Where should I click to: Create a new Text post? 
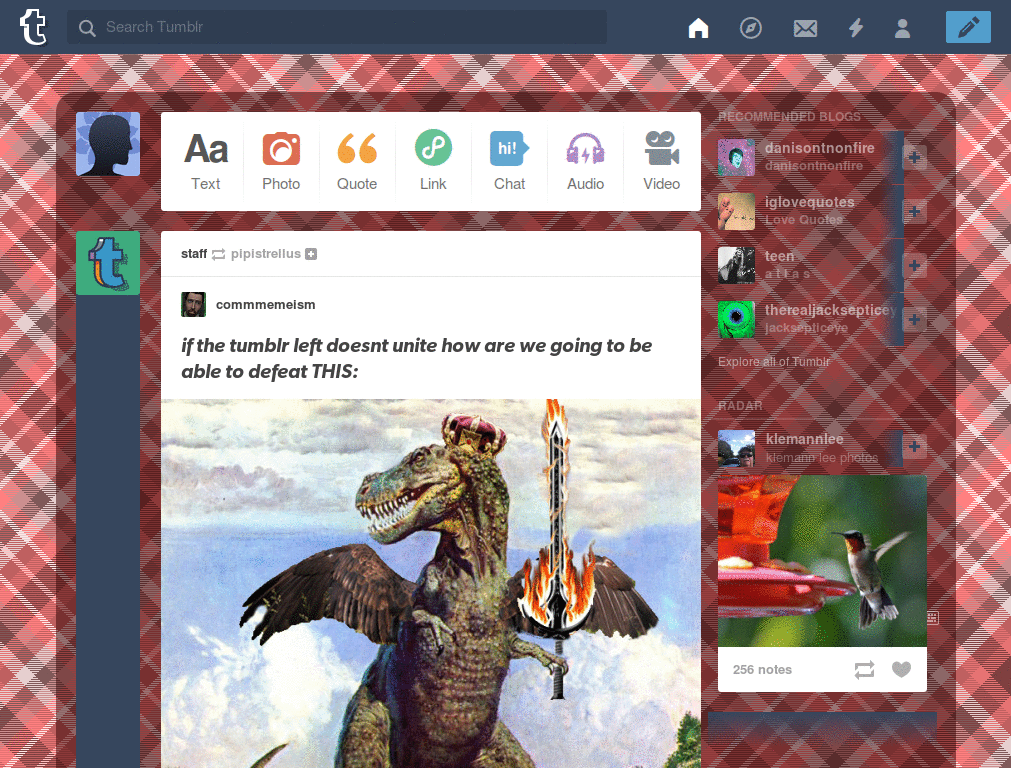coord(206,161)
